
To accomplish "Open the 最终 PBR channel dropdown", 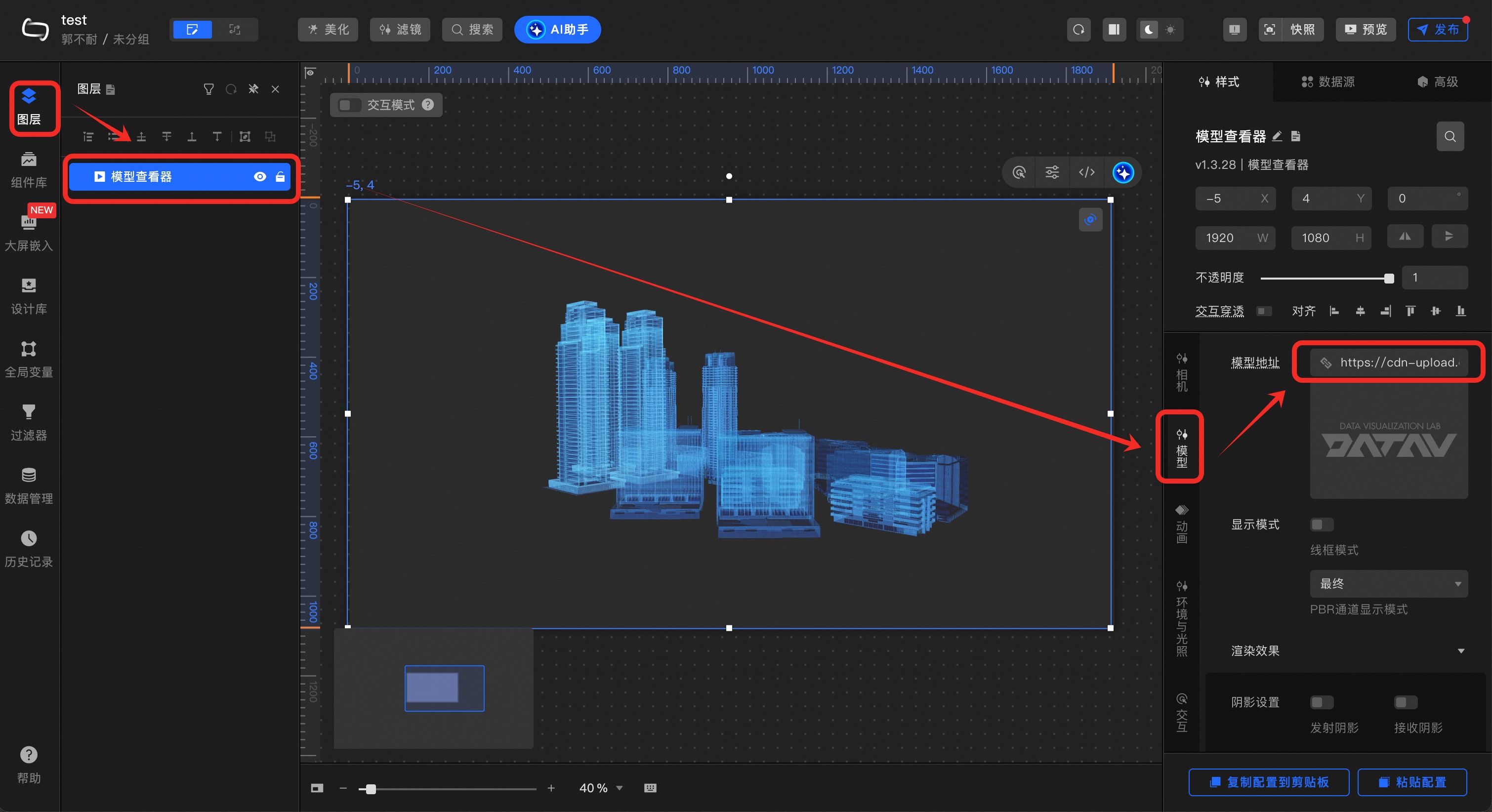I will click(1388, 584).
